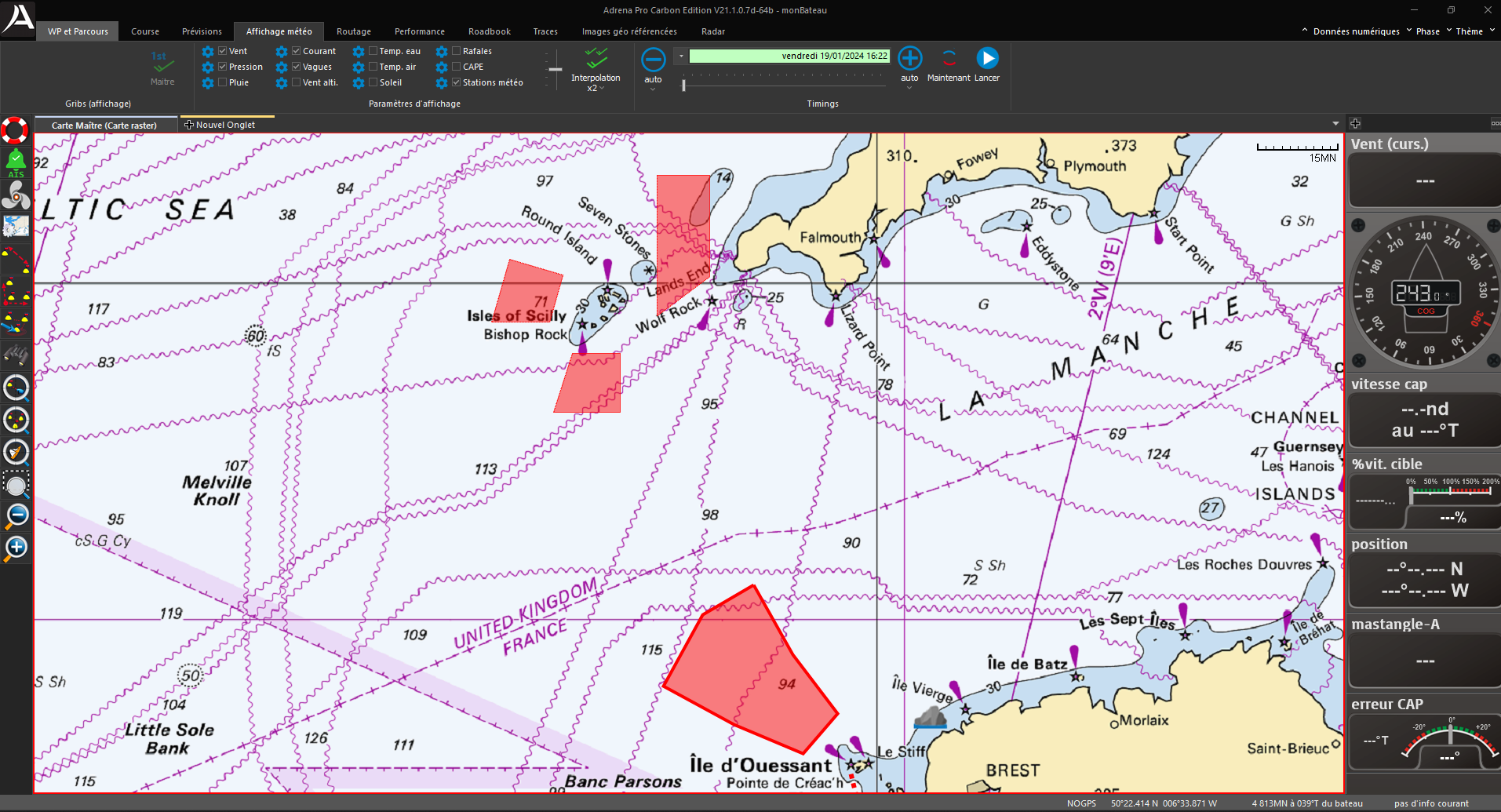Open the AIS alarm bell icon

coord(16,162)
